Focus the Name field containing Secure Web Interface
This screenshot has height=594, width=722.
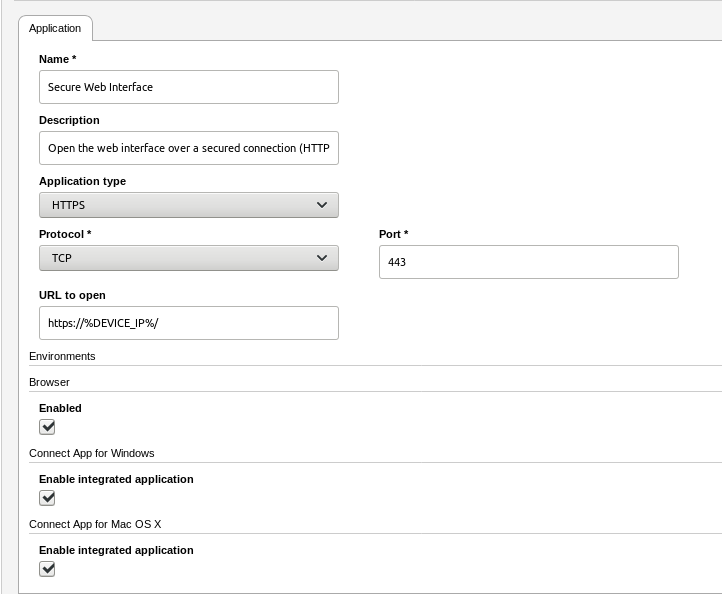pyautogui.click(x=188, y=87)
